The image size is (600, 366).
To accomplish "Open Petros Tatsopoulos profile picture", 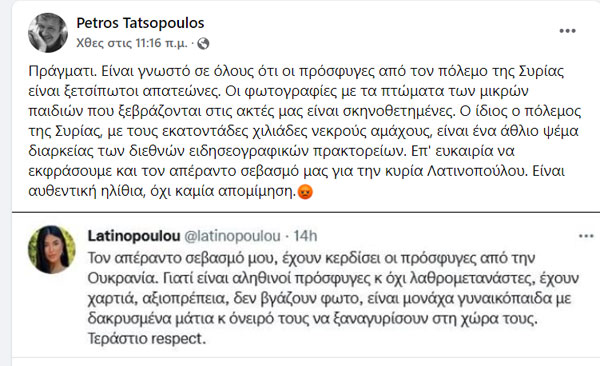I will (x=48, y=33).
